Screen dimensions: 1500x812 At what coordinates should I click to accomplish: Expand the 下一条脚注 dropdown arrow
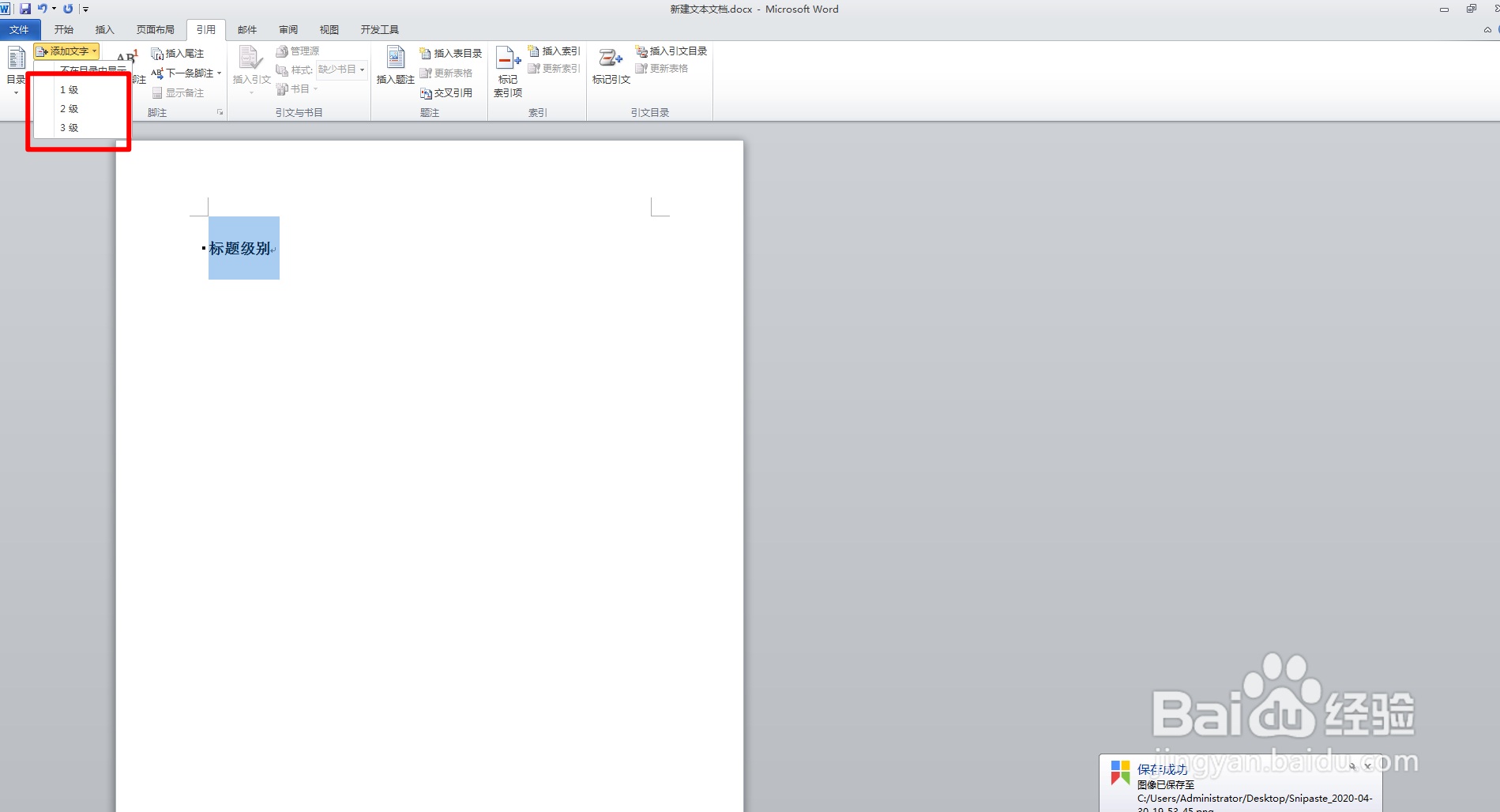coord(220,73)
